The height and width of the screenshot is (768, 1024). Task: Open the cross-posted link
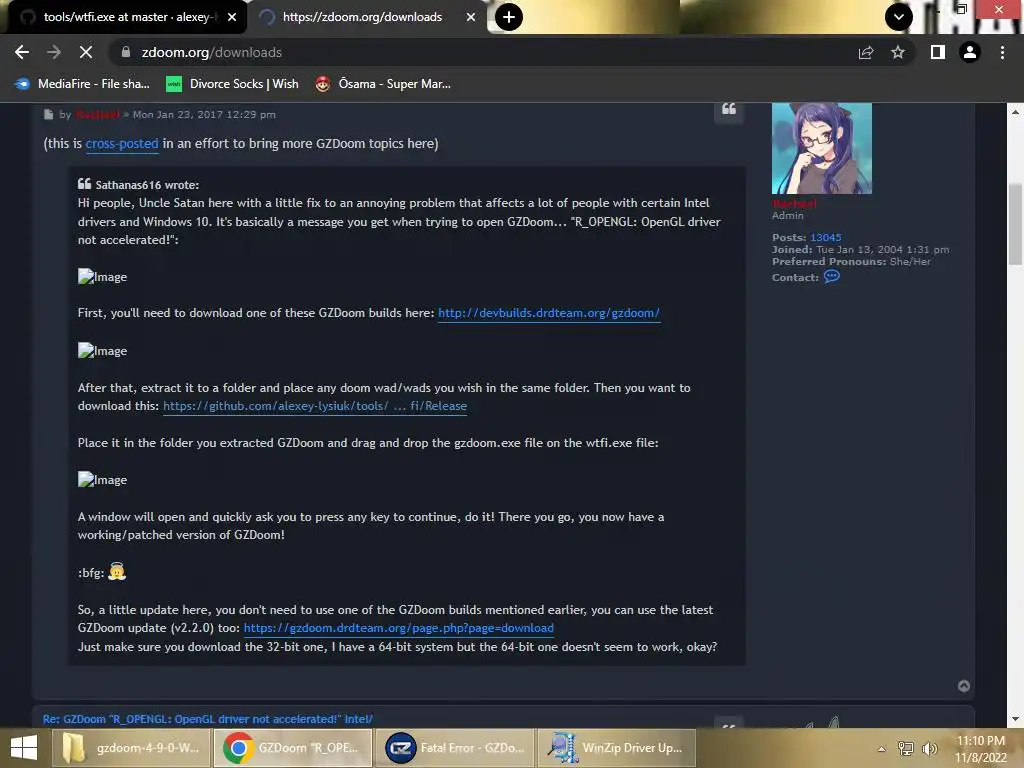pyautogui.click(x=122, y=144)
